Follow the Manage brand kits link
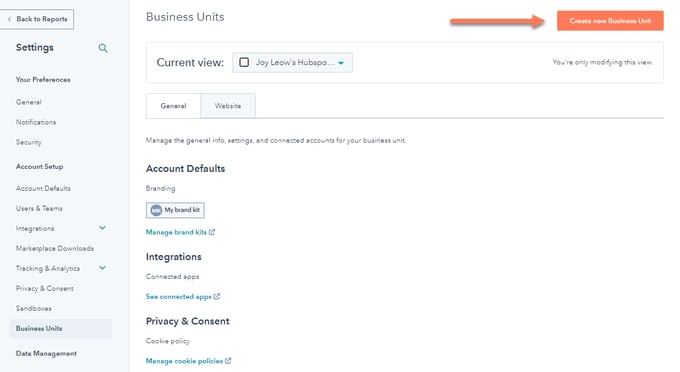The image size is (680, 372). pyautogui.click(x=176, y=232)
